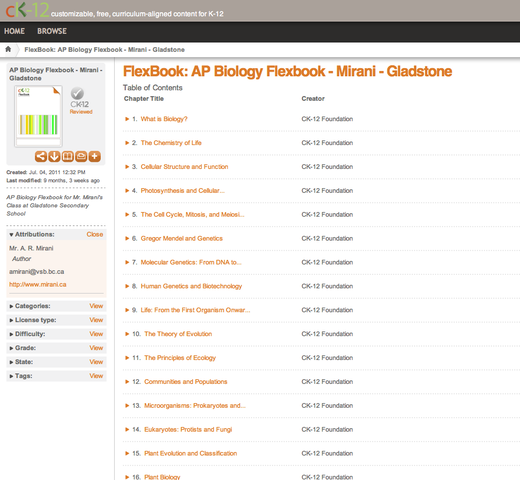Viewport: 520px width, 480px height.
Task: Open Human Genetics and Biotechnology chapter
Action: click(x=191, y=286)
